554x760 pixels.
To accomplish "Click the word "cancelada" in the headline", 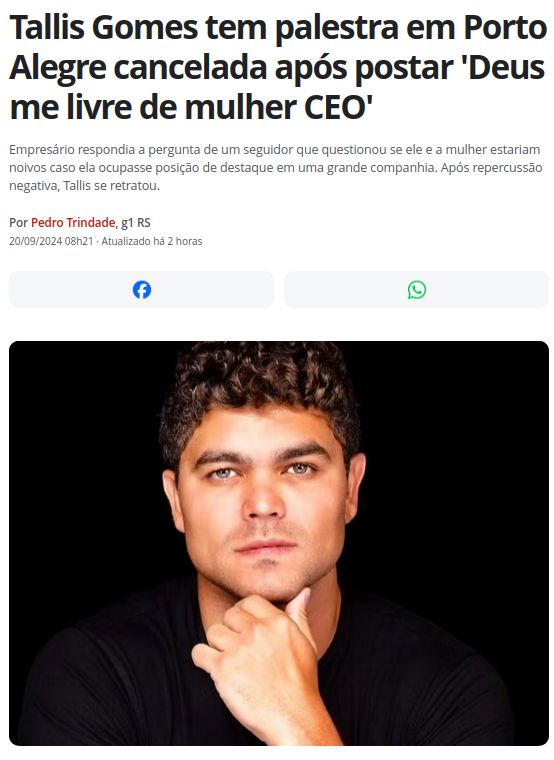I will (190, 68).
